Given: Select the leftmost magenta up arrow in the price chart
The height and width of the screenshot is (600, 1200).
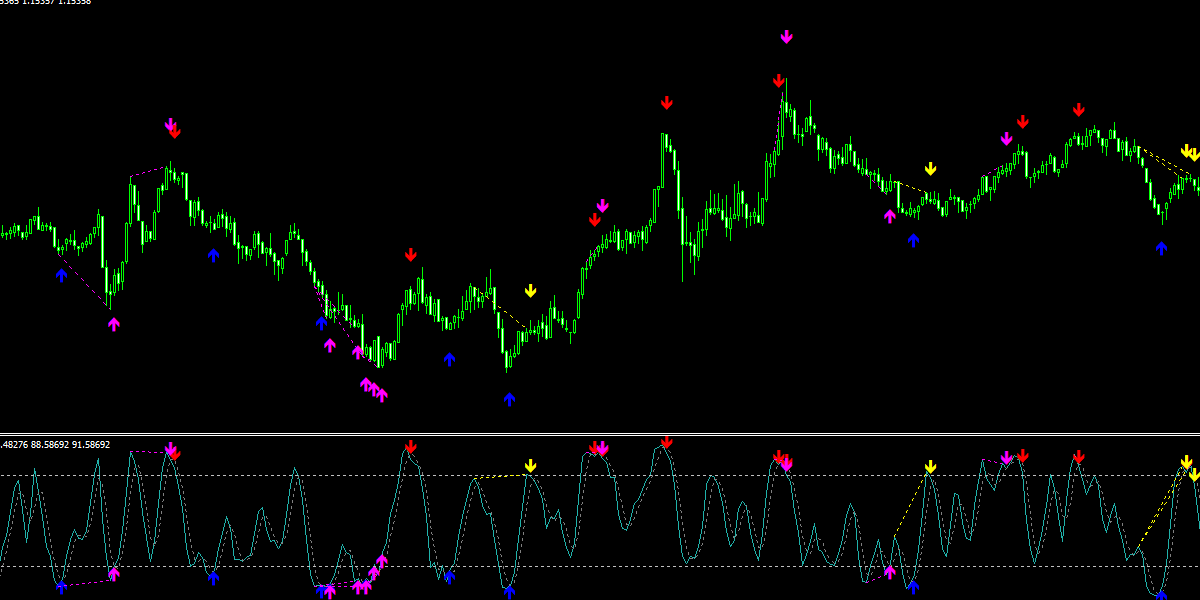Looking at the screenshot, I should coord(113,324).
